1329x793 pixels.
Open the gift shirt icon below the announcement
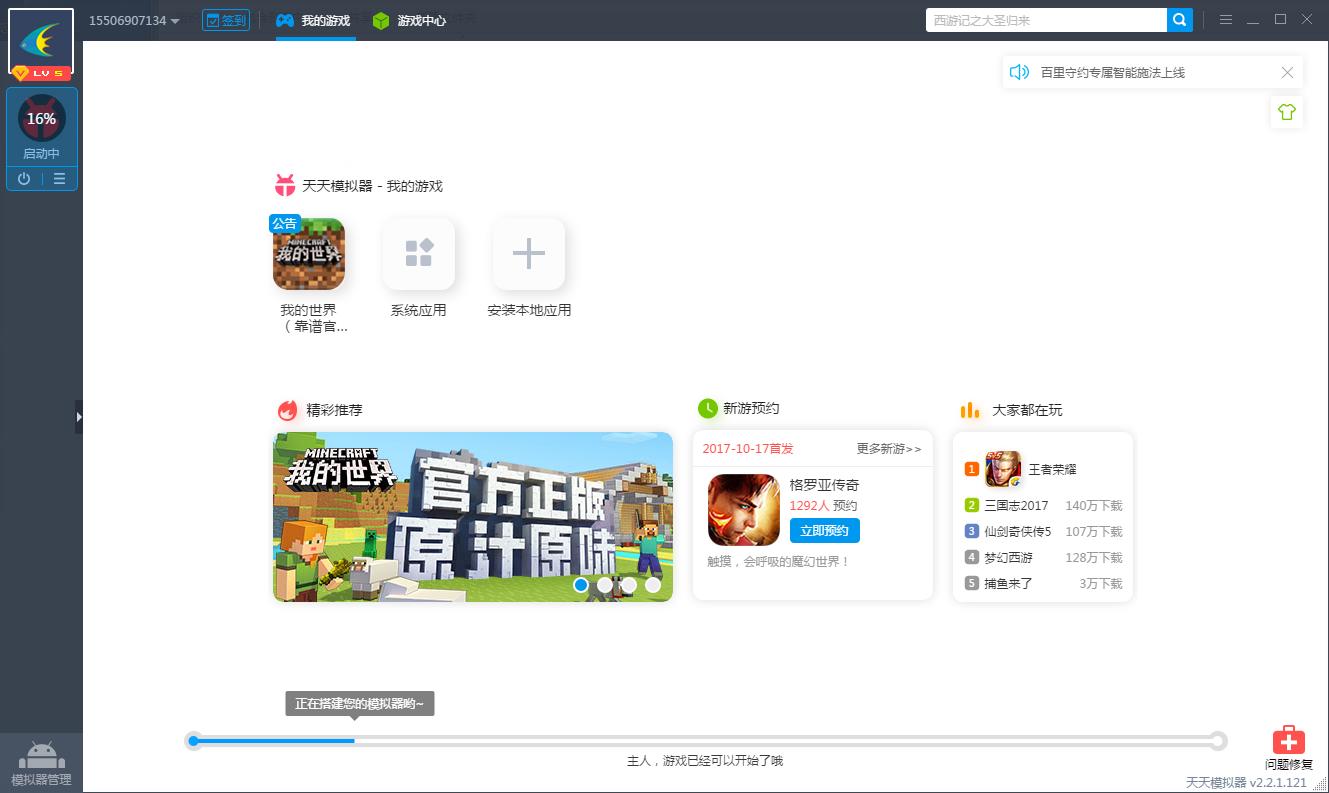pyautogui.click(x=1286, y=112)
